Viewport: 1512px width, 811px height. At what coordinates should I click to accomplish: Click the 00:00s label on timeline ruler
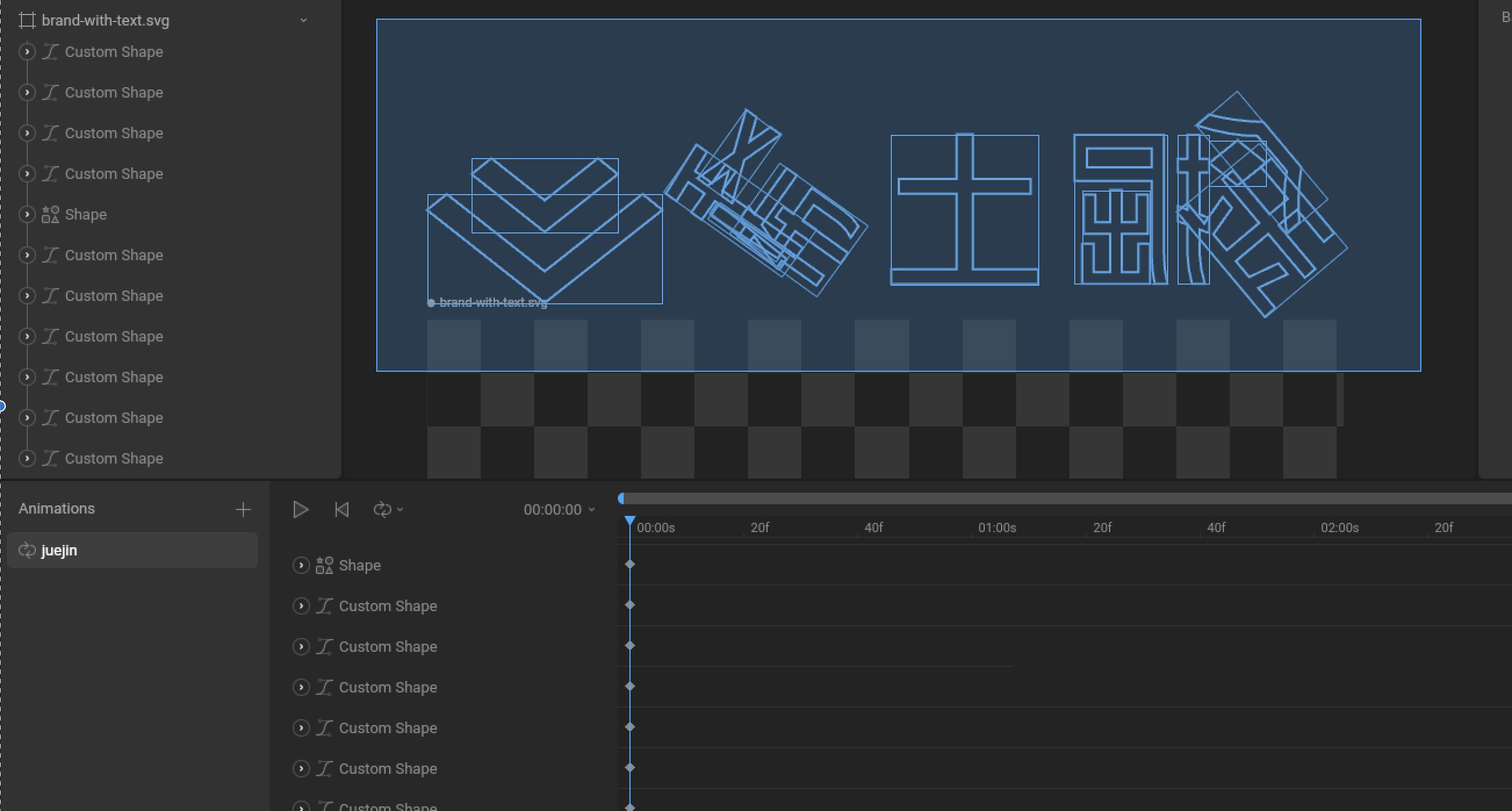(x=656, y=527)
